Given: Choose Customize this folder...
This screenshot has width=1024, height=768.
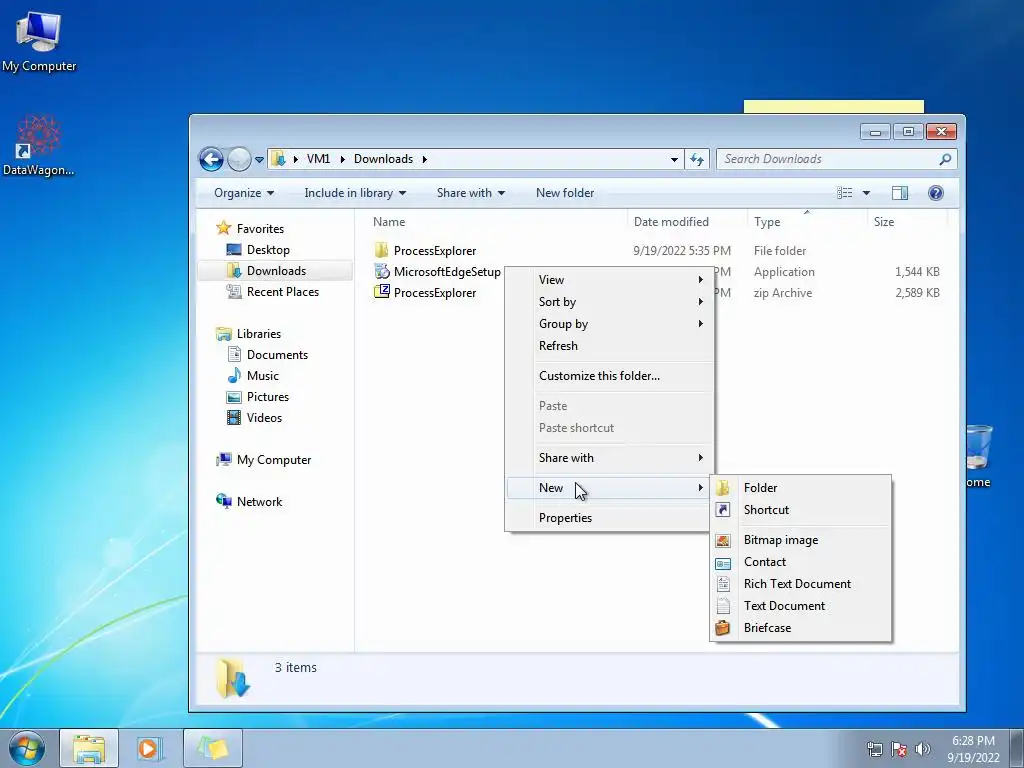Looking at the screenshot, I should click(x=610, y=376).
